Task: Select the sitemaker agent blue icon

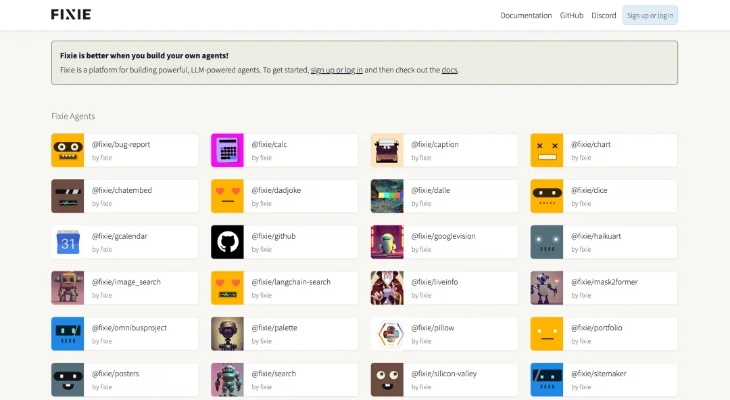Action: (547, 380)
